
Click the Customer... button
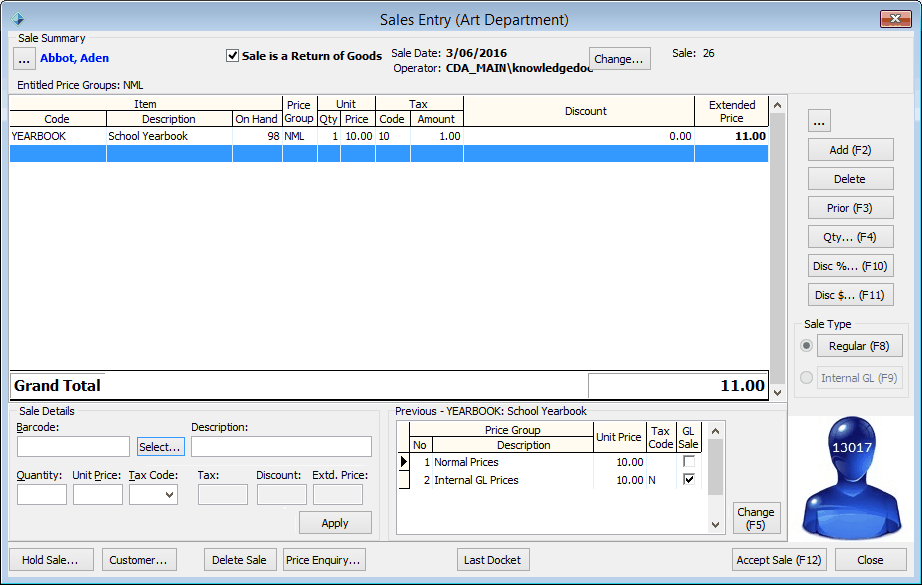tap(139, 560)
